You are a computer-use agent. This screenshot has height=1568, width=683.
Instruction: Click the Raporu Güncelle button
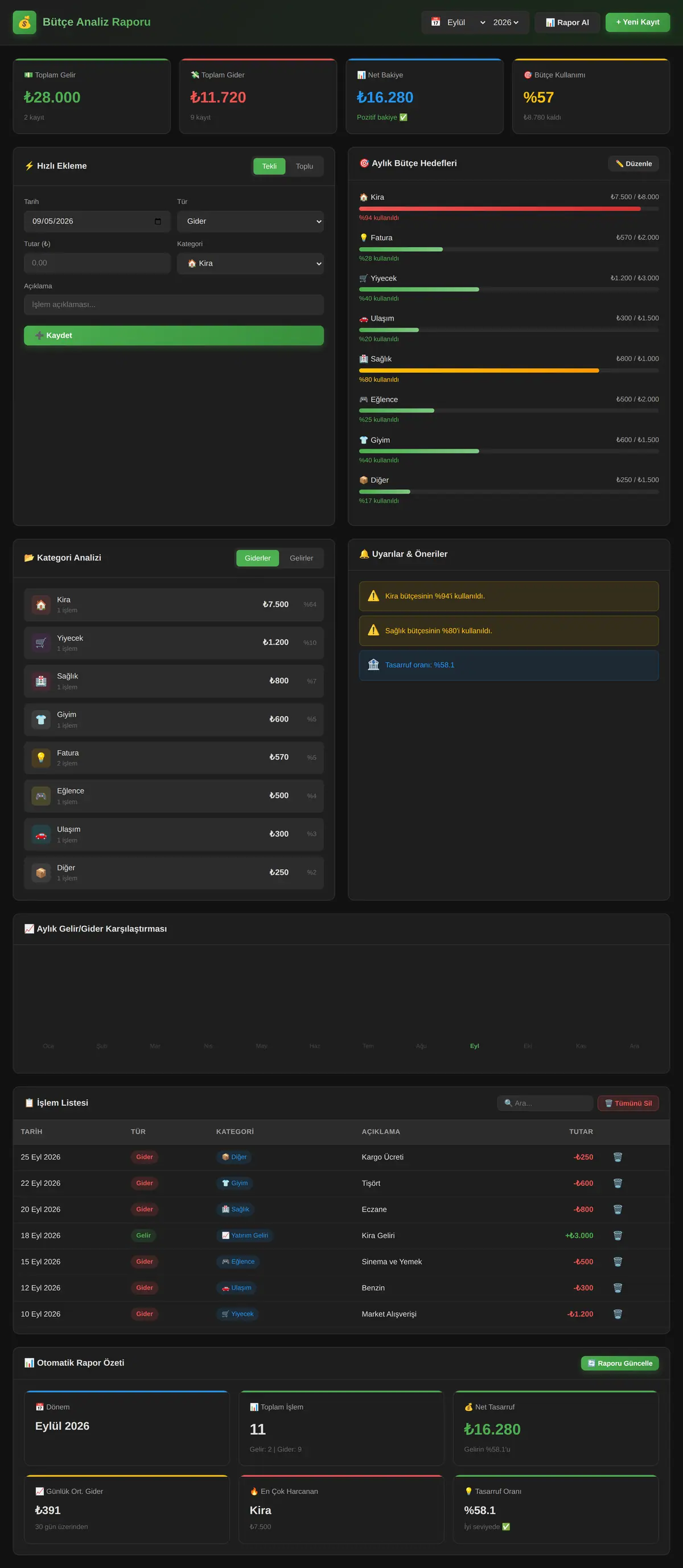pos(620,1363)
